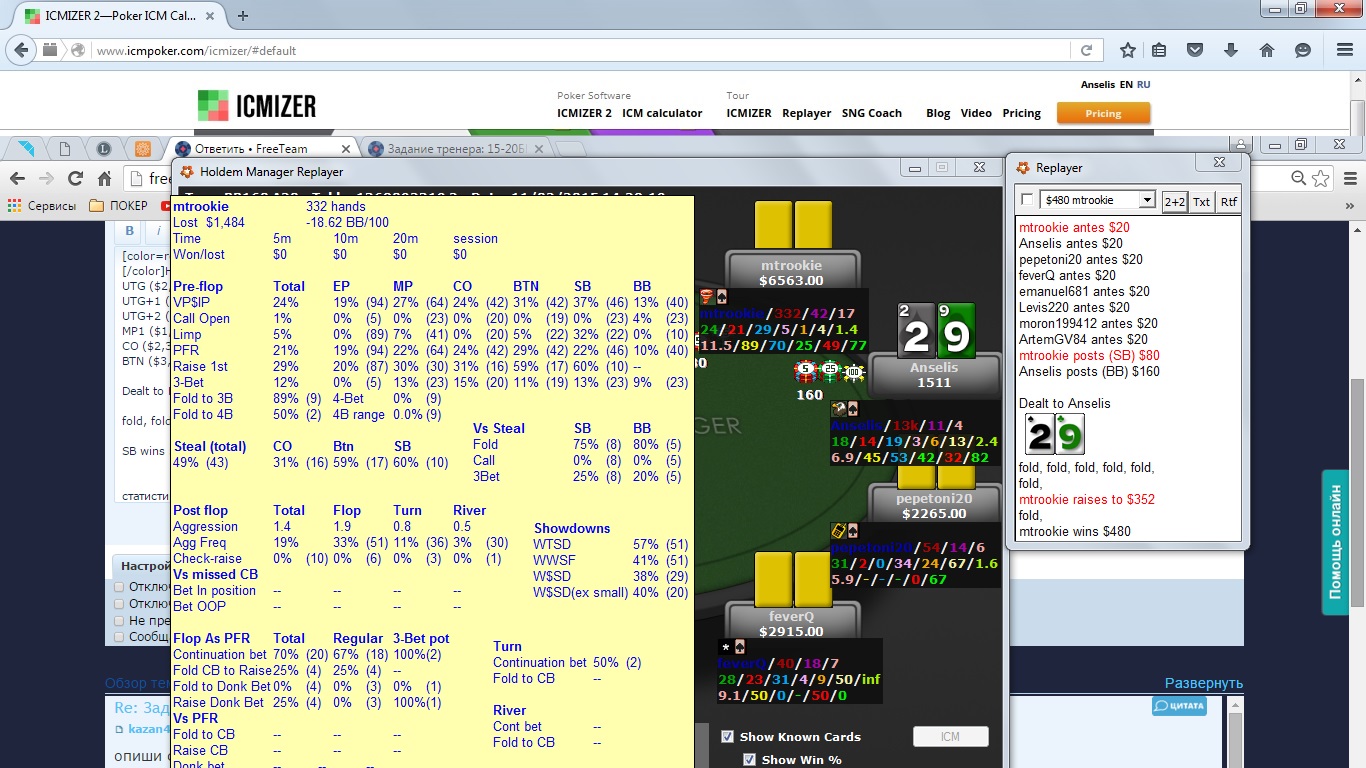Click the Chrome bookmark star icon

(1321, 178)
